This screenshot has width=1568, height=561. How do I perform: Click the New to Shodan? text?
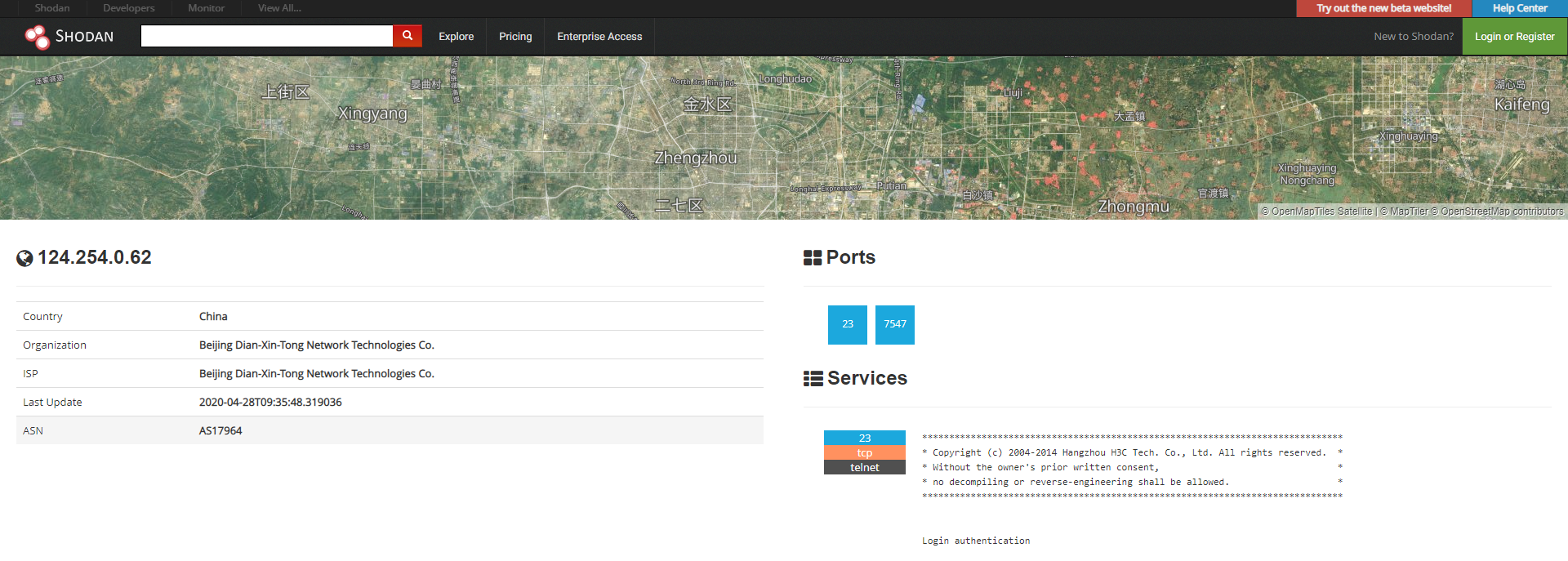[x=1414, y=37]
